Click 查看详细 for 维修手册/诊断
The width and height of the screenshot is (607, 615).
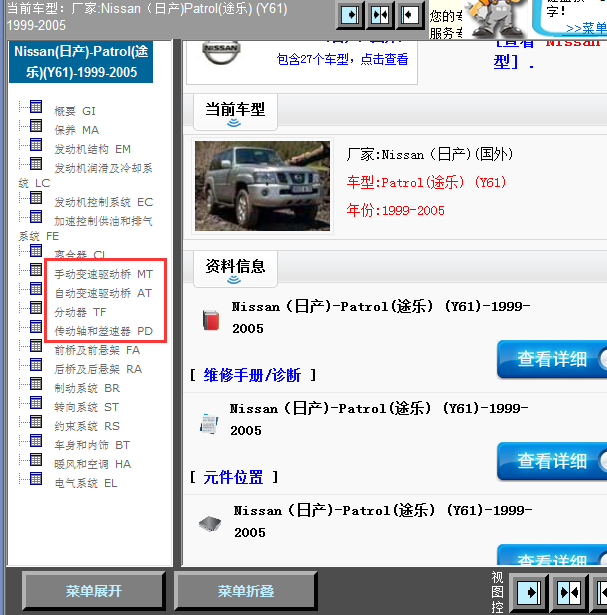[552, 359]
